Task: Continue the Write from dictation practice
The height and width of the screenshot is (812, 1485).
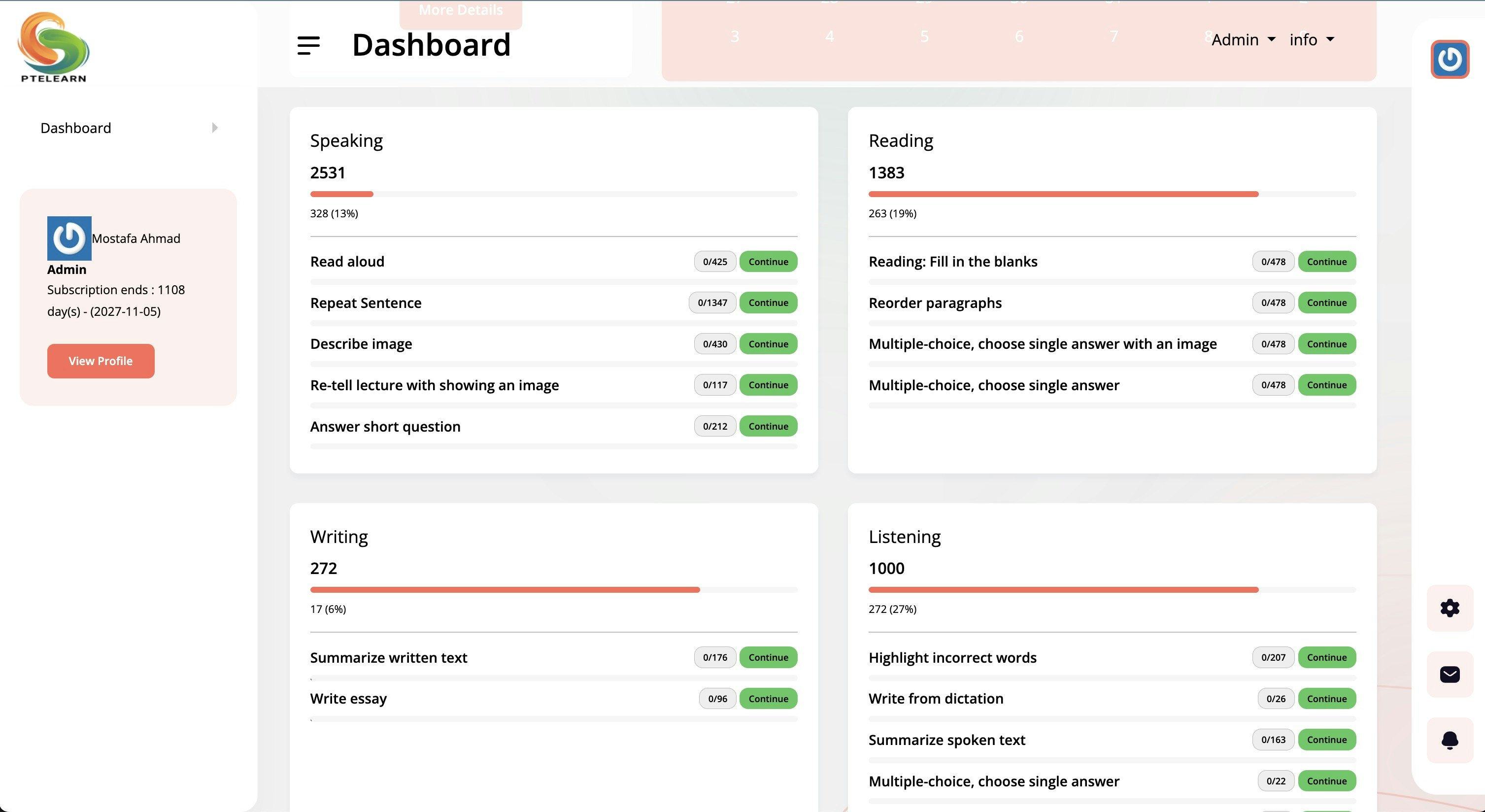Action: 1326,699
